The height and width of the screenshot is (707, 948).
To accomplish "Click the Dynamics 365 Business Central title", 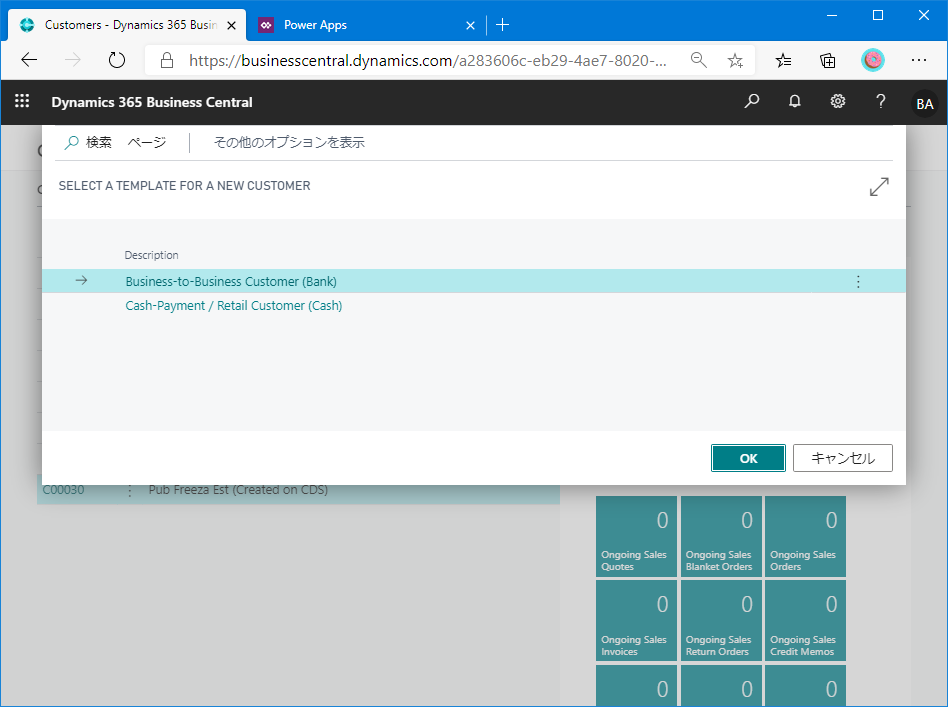I will coord(152,102).
